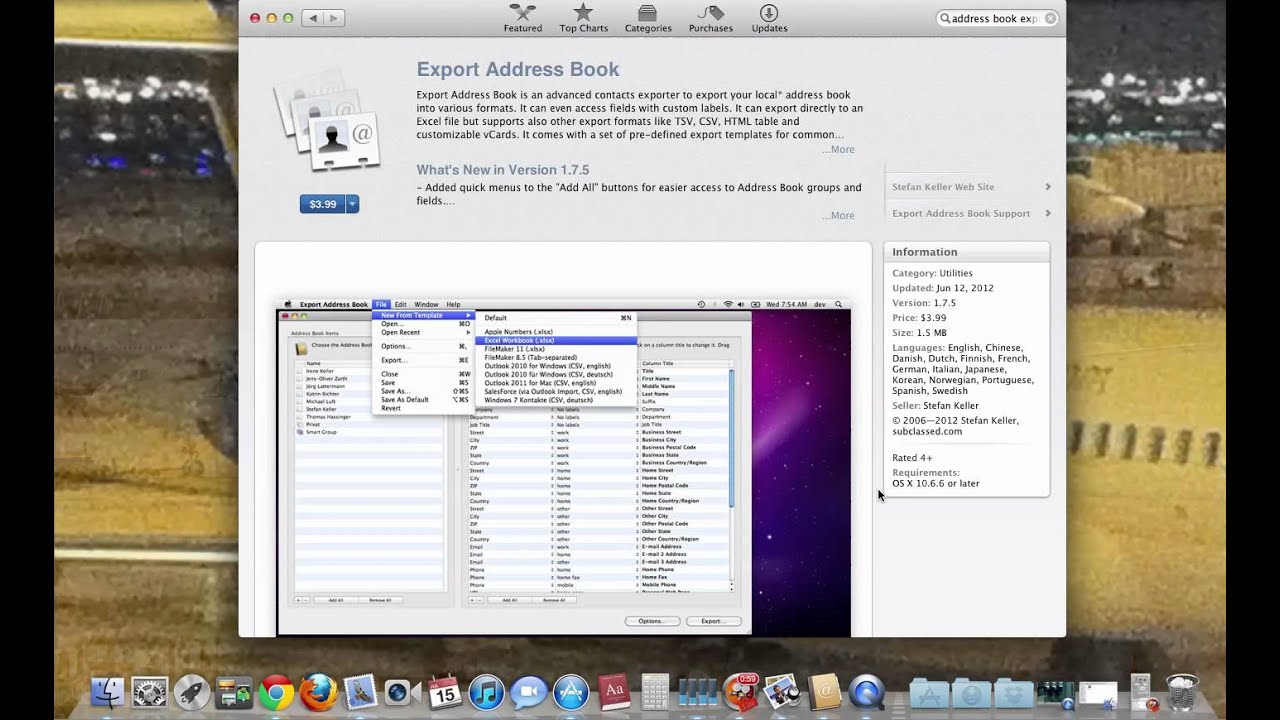The height and width of the screenshot is (720, 1280).
Task: Launch Firefox from the Dock
Action: coord(318,692)
